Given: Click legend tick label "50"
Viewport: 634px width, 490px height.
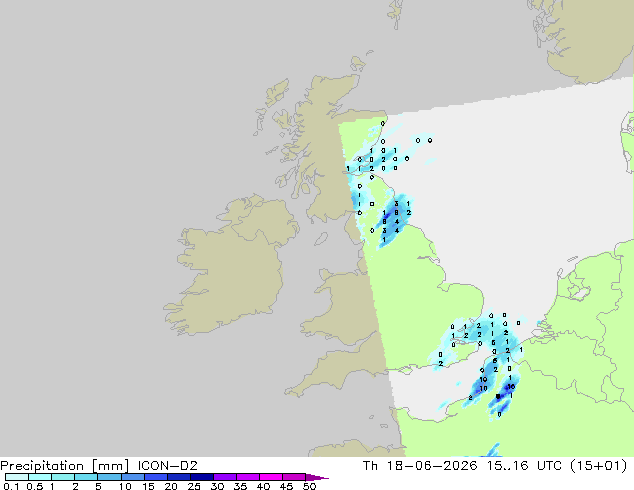Looking at the screenshot, I should 309,486.
